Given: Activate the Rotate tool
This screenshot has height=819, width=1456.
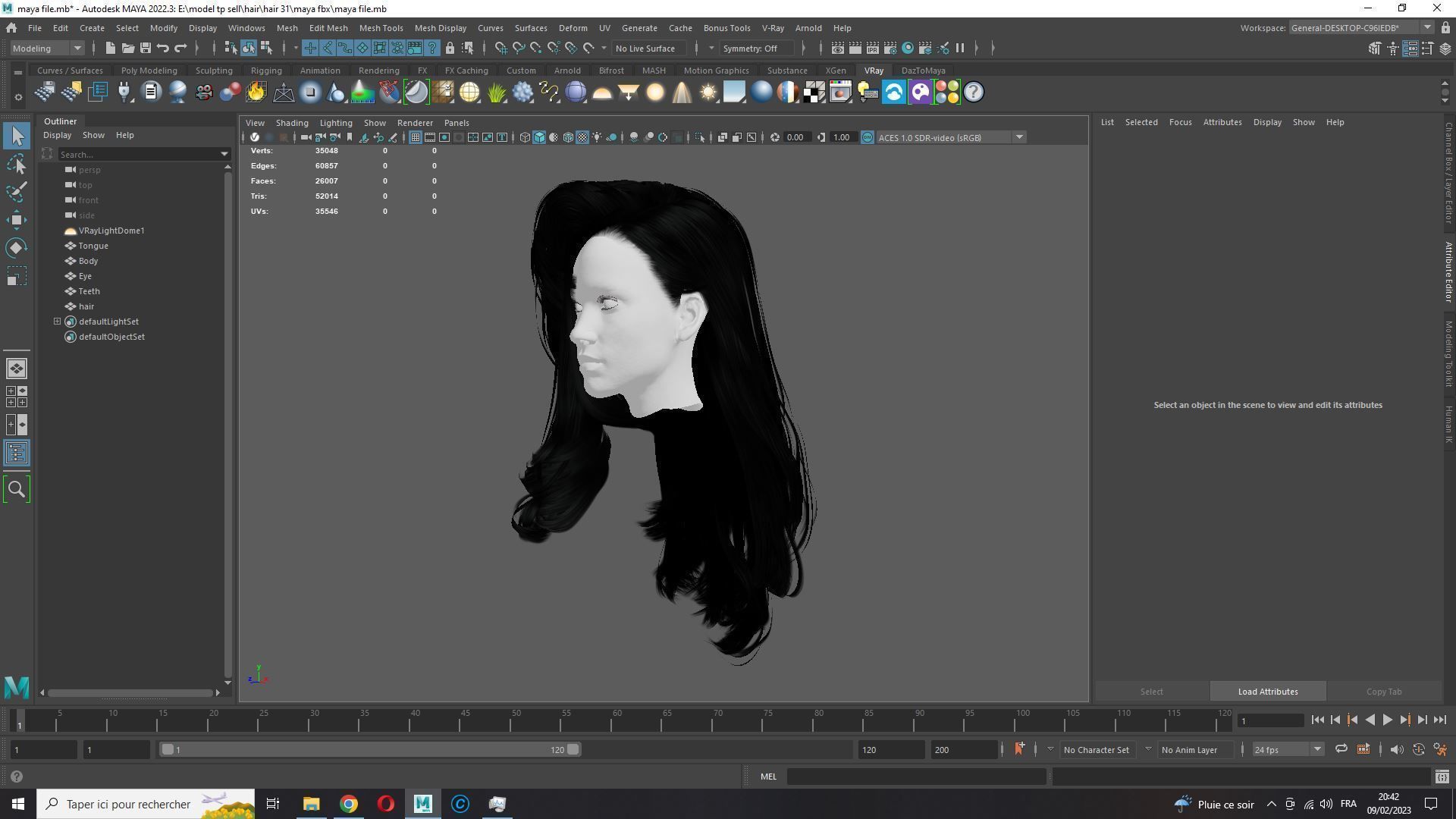Looking at the screenshot, I should (x=17, y=248).
